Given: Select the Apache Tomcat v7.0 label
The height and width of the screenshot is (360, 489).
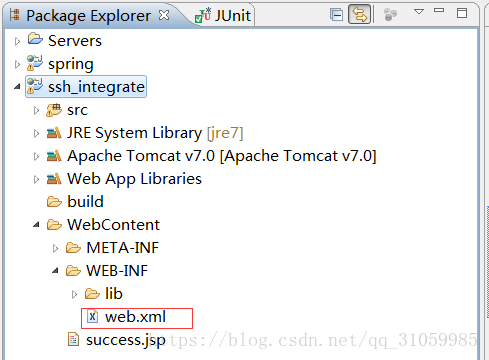Looking at the screenshot, I should (x=222, y=156).
